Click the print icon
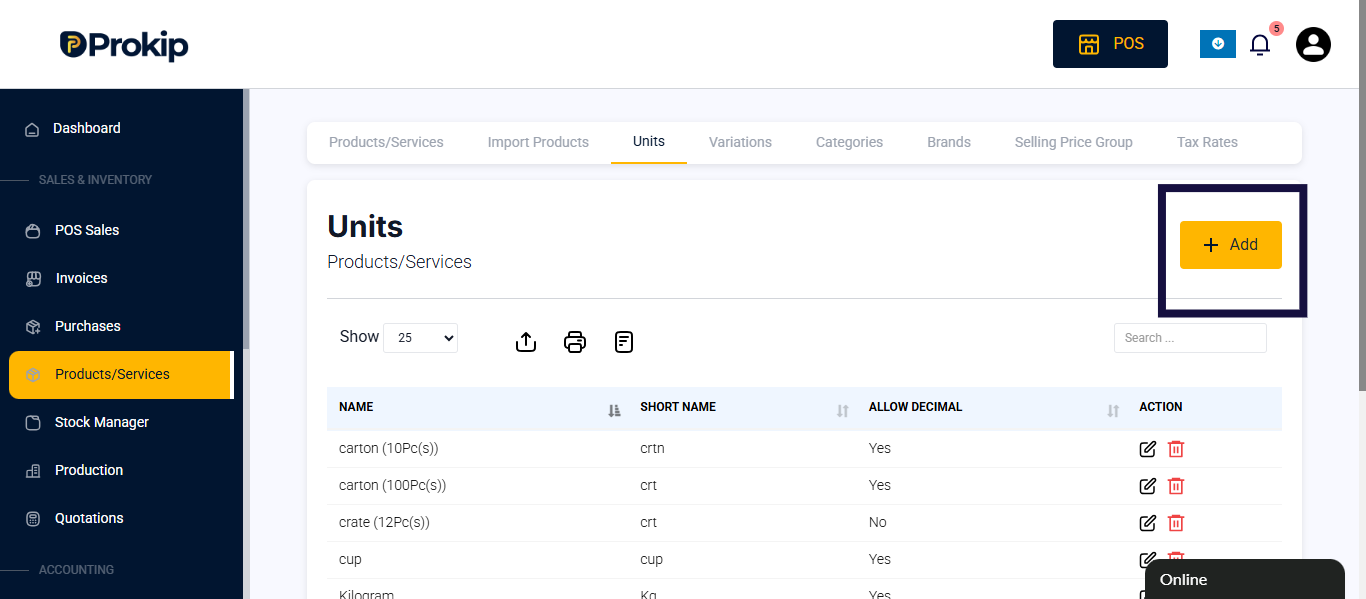1366x599 pixels. (575, 342)
